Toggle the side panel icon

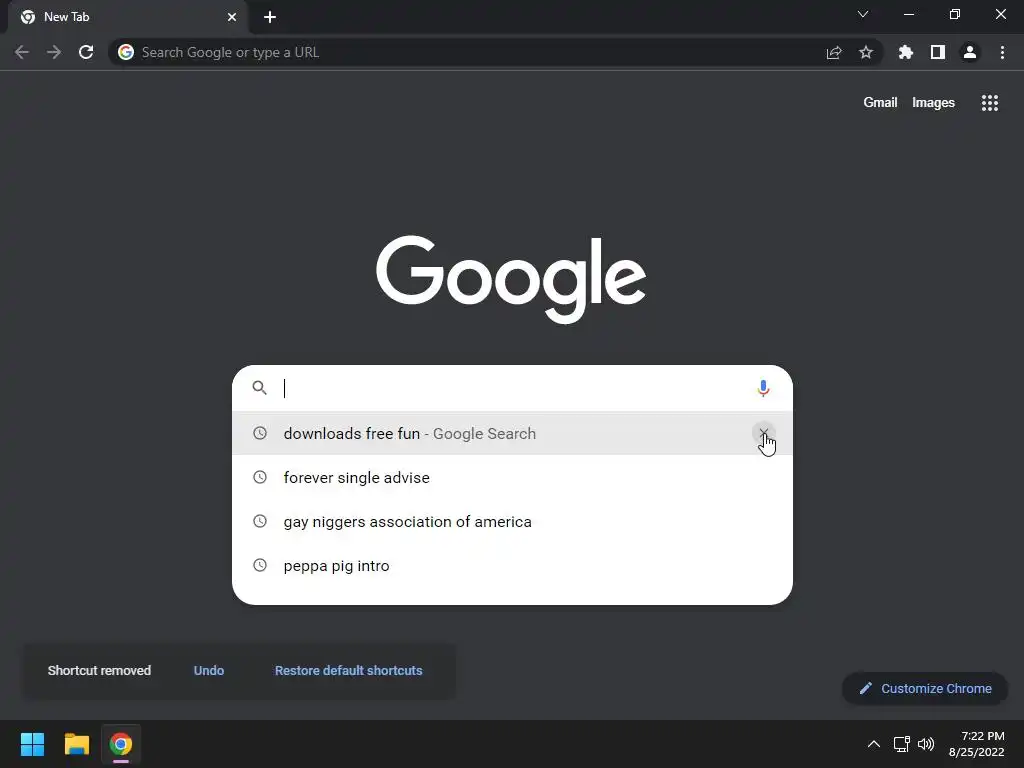click(x=938, y=52)
